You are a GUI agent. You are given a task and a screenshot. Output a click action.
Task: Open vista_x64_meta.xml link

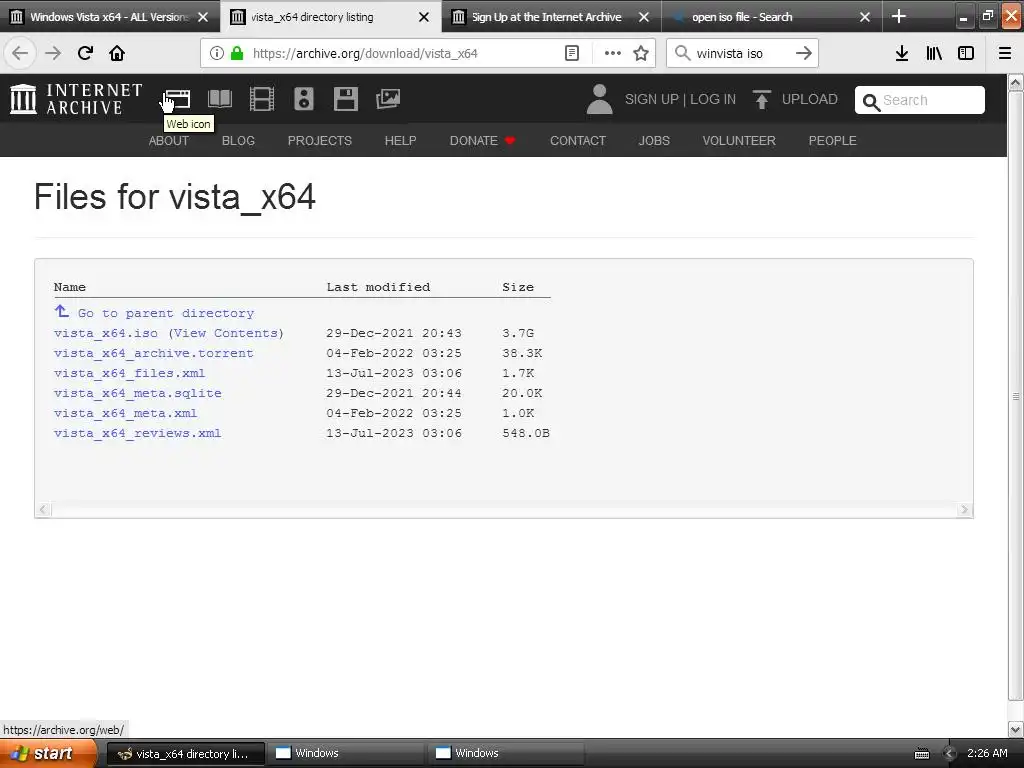(x=125, y=413)
